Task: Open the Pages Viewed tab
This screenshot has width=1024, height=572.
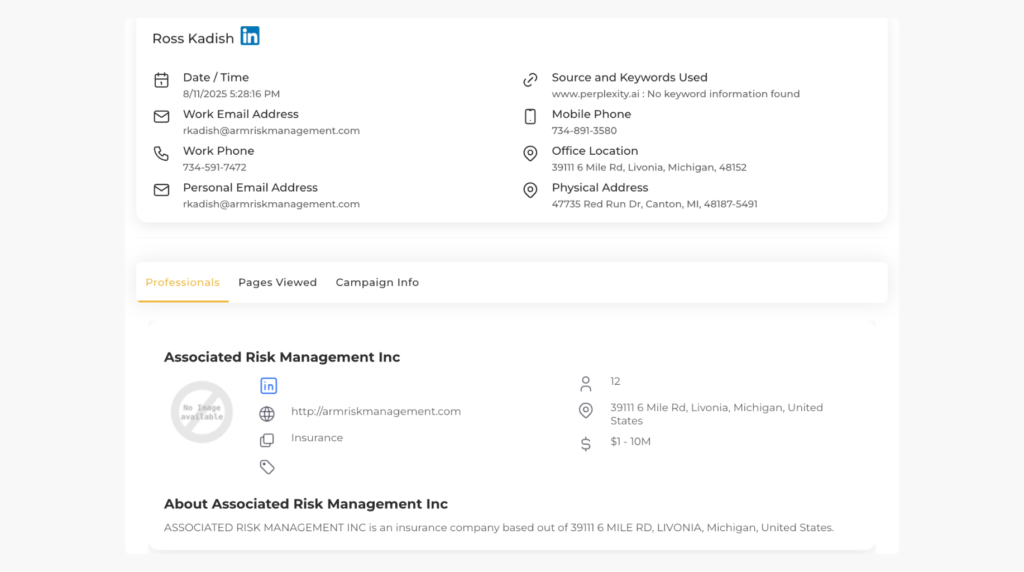Action: click(277, 283)
